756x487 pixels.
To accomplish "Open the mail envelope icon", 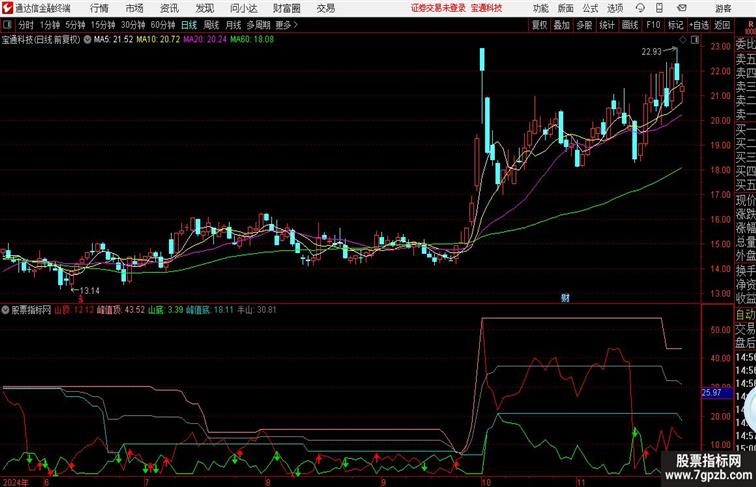I will (x=682, y=8).
